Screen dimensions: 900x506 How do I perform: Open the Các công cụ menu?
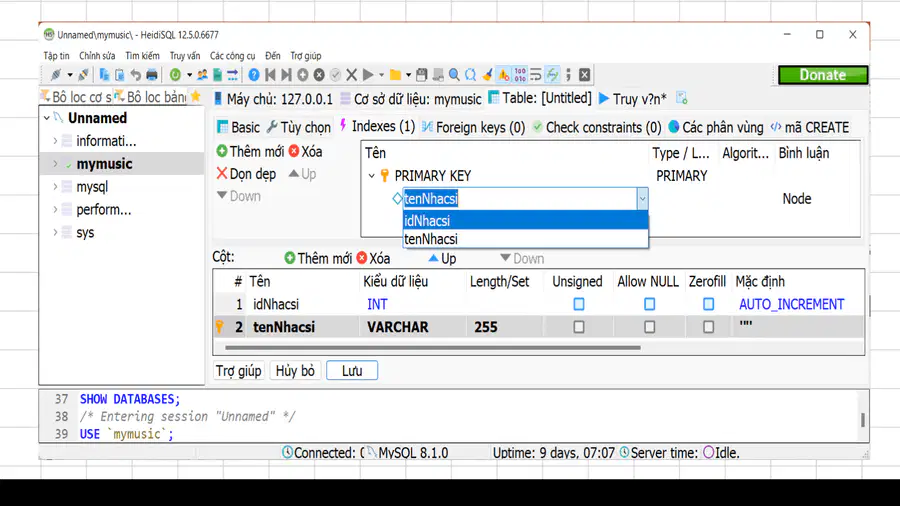tap(232, 56)
